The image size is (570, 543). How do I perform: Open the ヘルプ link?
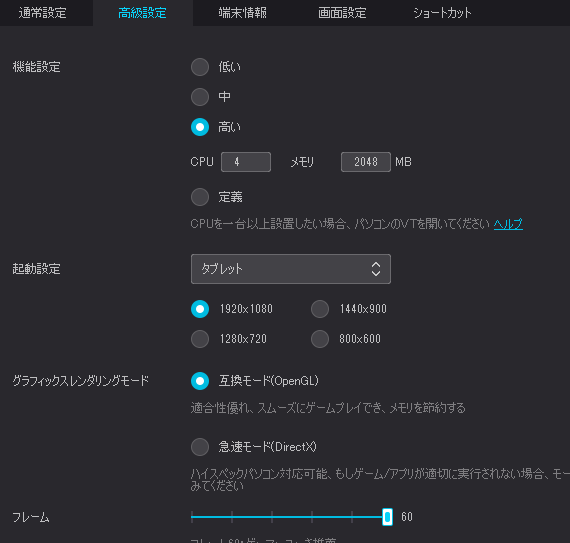tap(508, 224)
